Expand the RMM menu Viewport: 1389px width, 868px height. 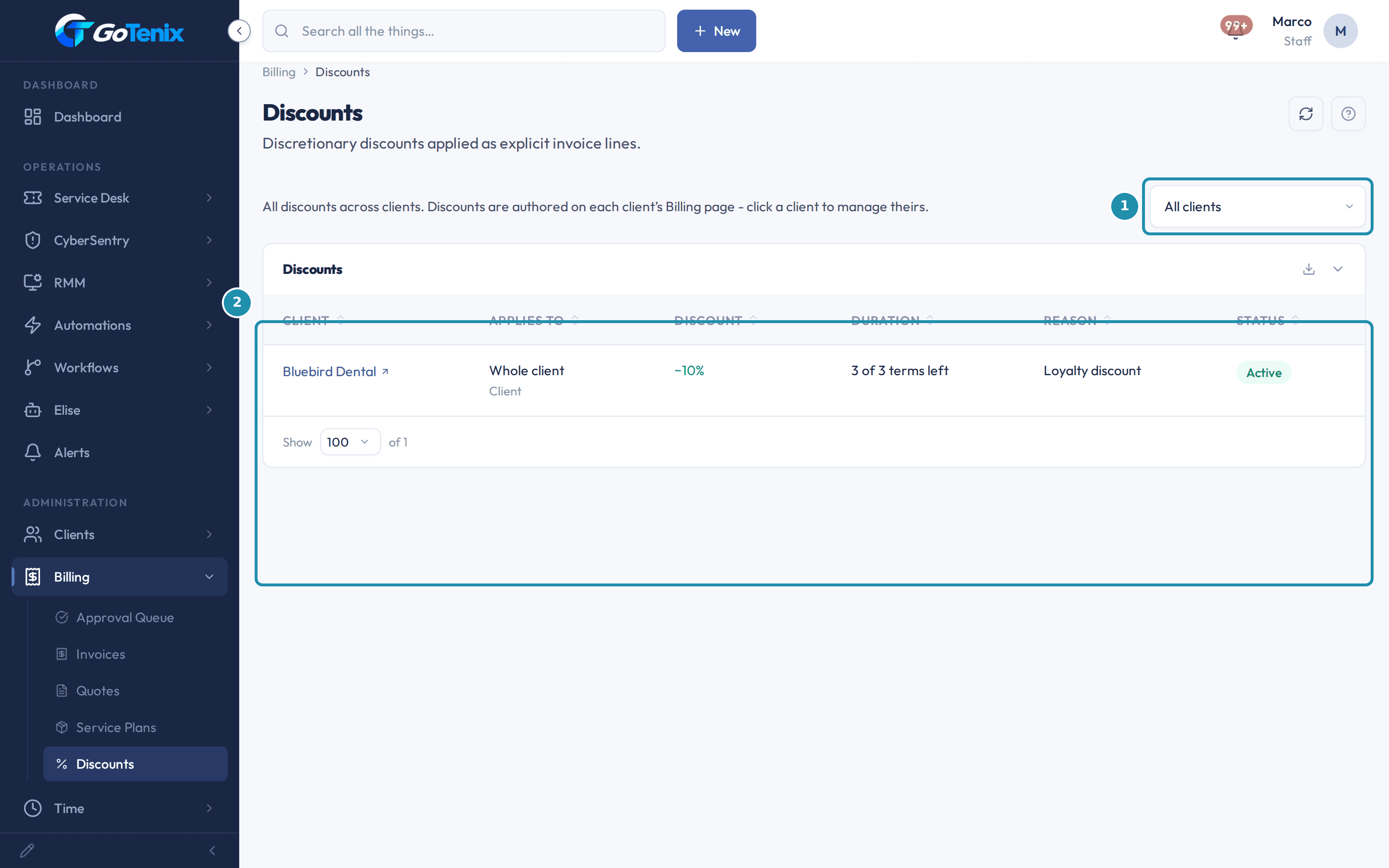coord(120,283)
